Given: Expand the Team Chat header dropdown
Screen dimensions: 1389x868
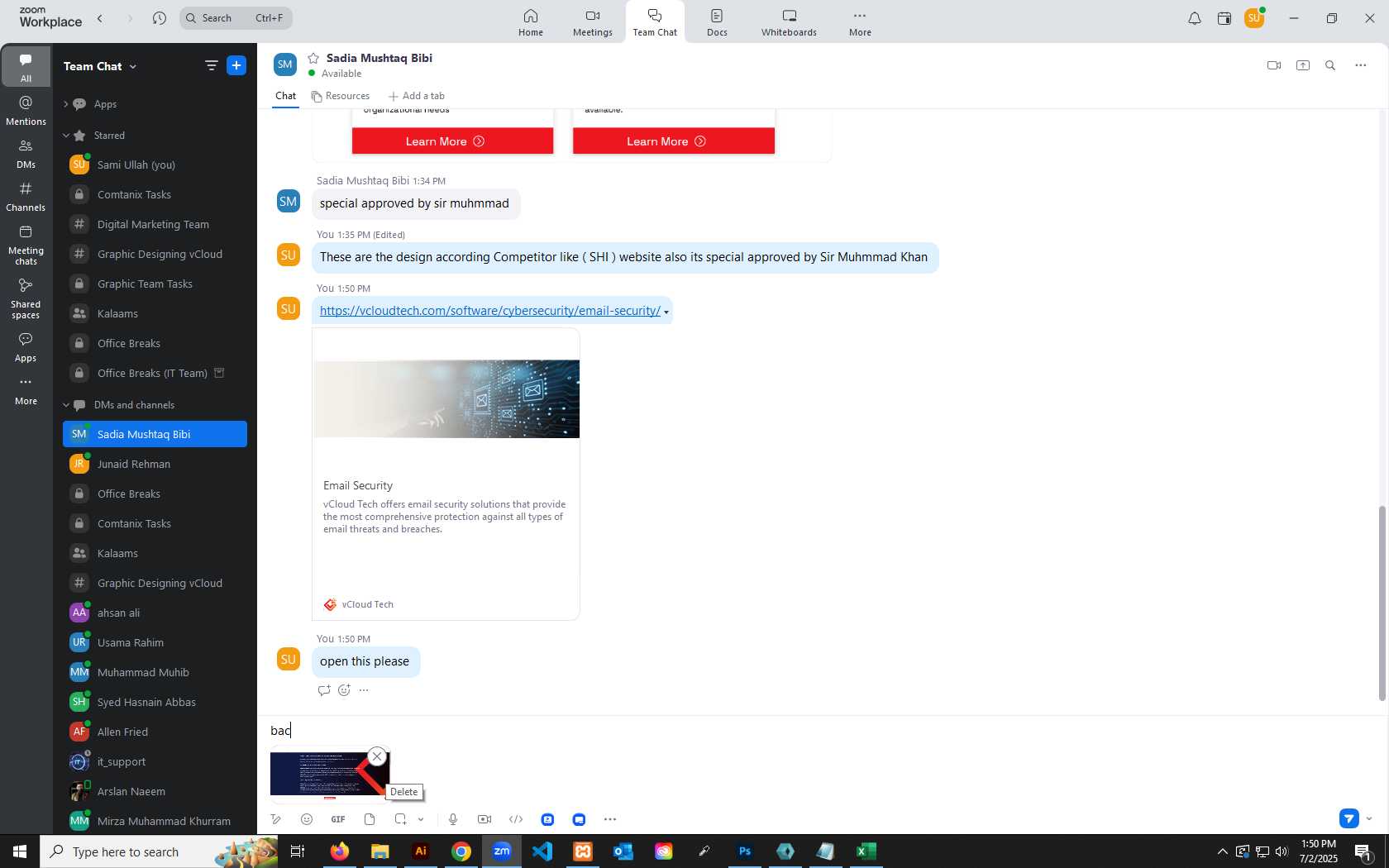Looking at the screenshot, I should (x=132, y=66).
